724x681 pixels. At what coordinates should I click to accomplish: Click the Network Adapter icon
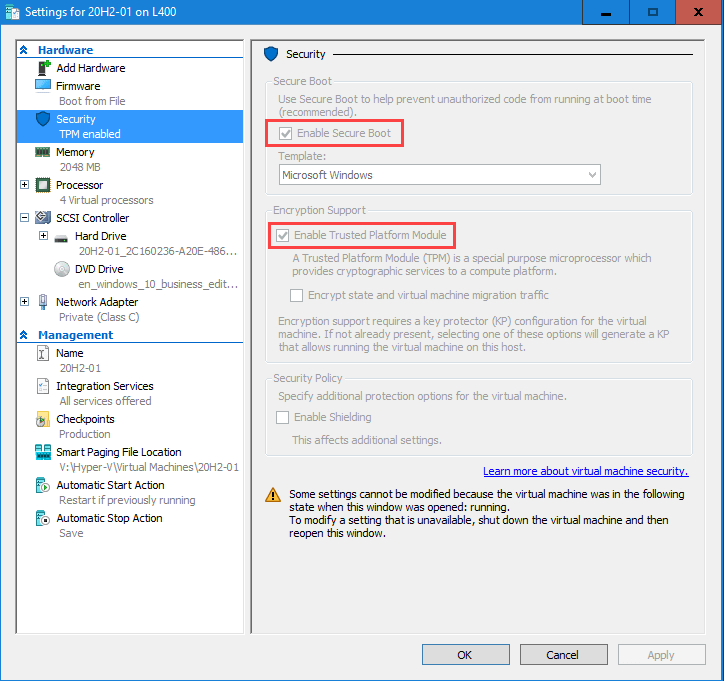pyautogui.click(x=43, y=302)
